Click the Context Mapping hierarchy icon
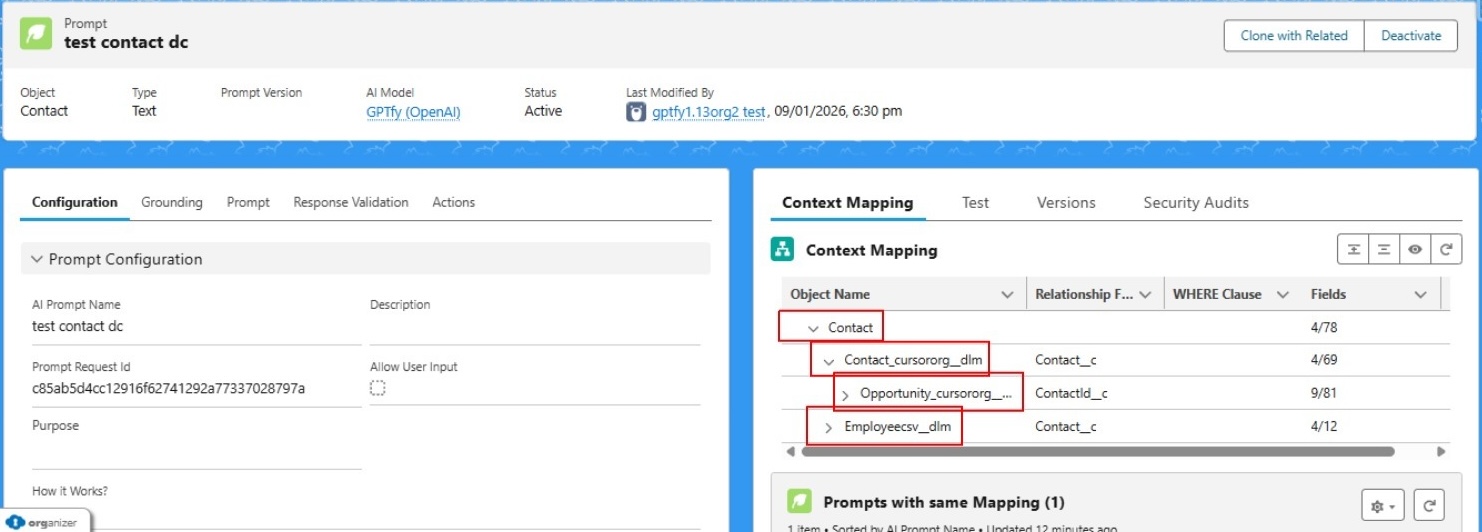The image size is (1482, 532). [782, 249]
